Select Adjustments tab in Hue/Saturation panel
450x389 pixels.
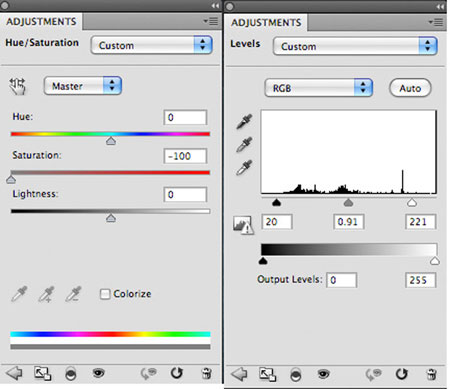(x=41, y=22)
